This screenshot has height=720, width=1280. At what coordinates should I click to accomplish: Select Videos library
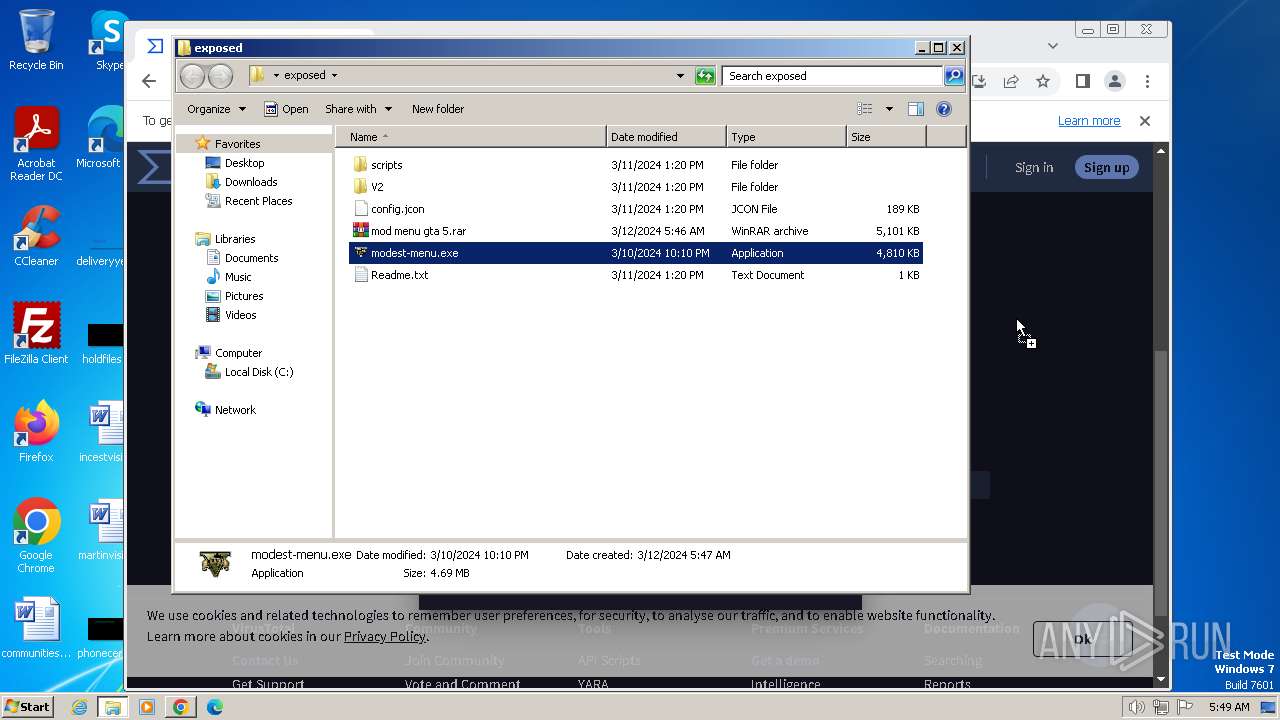(240, 315)
